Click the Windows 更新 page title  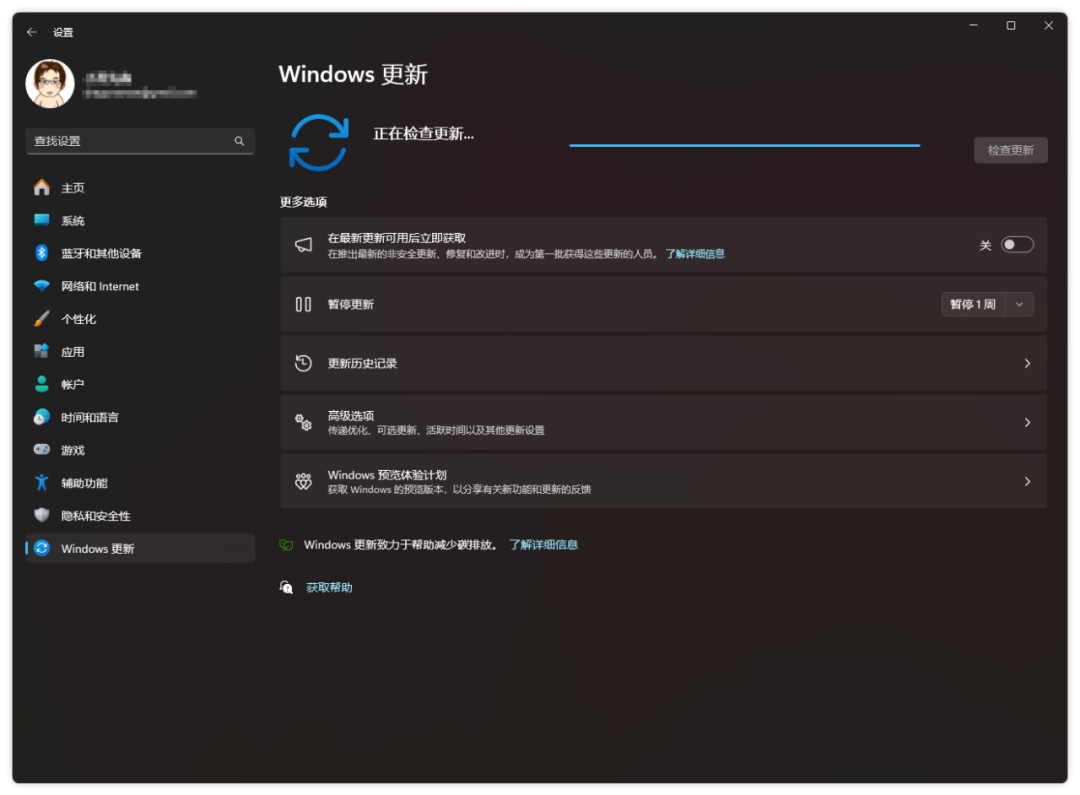(x=353, y=74)
